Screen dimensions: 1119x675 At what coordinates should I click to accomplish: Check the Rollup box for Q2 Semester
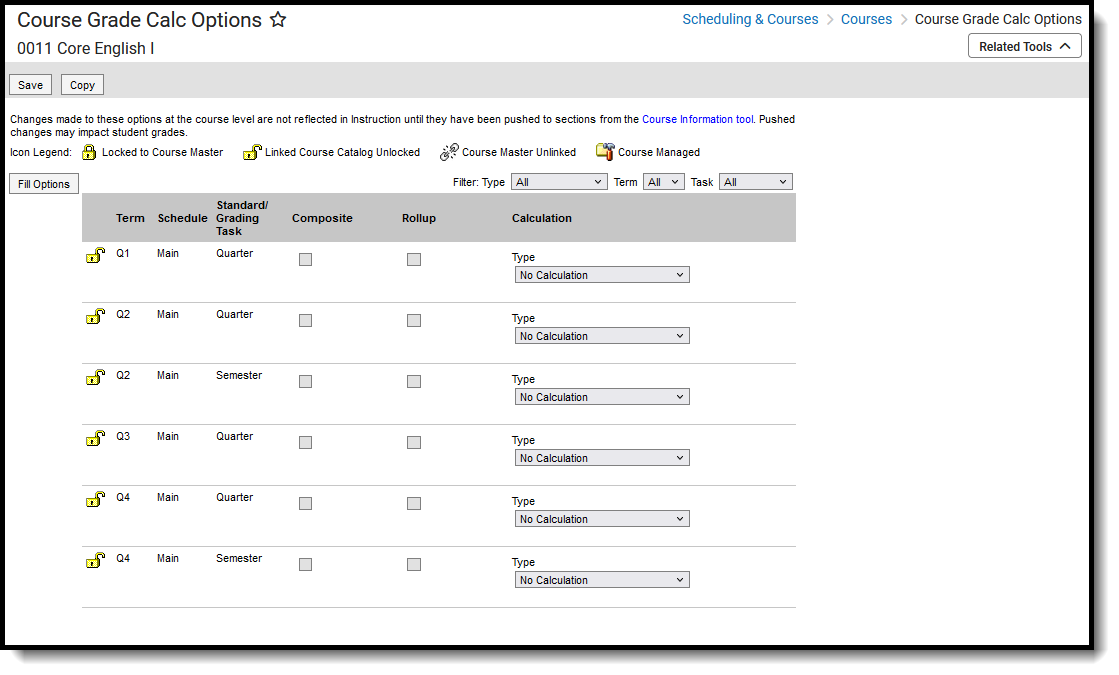click(413, 382)
